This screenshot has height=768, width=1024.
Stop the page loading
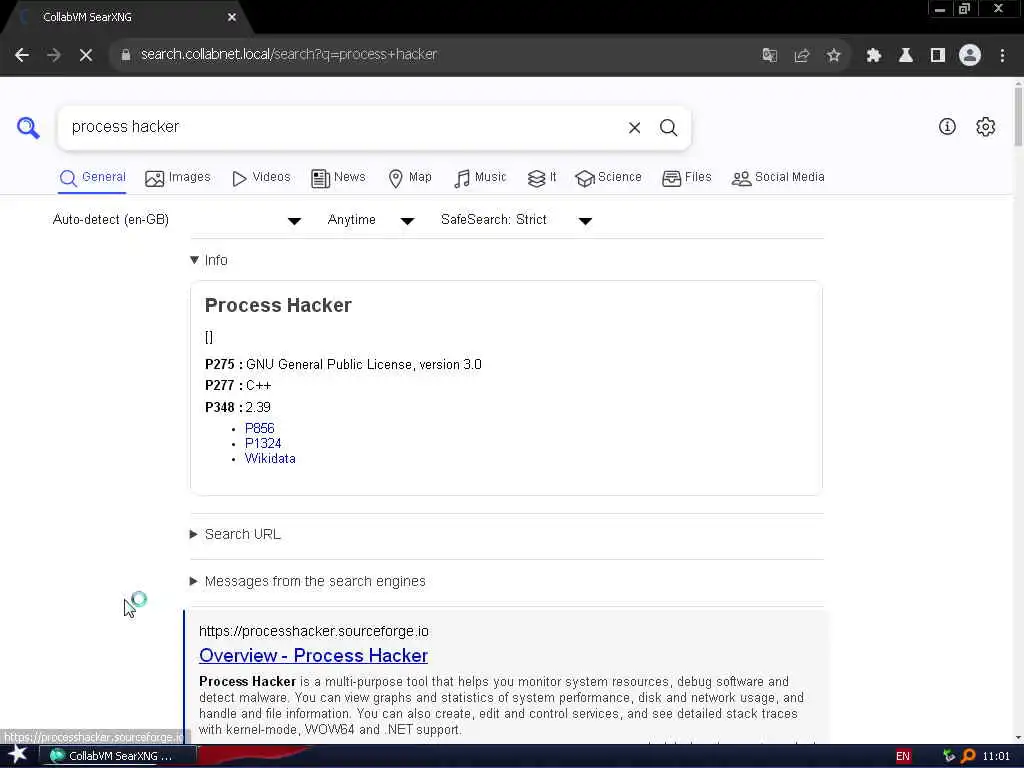[86, 55]
